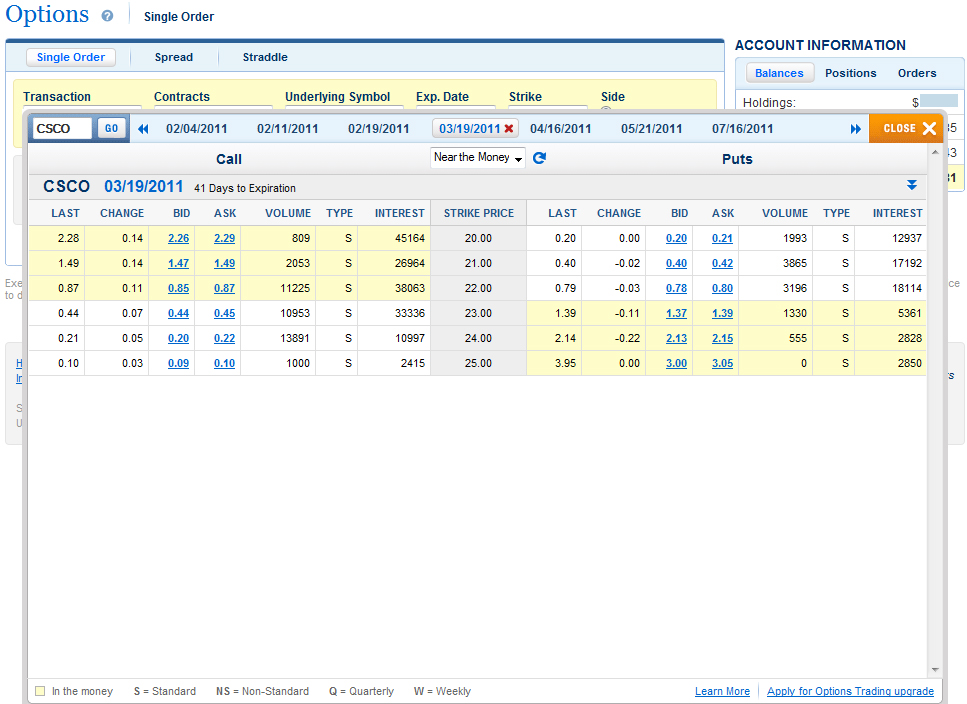Viewport: 967px width, 704px height.
Task: Select the 02/19/2011 expiration date
Action: [x=379, y=129]
